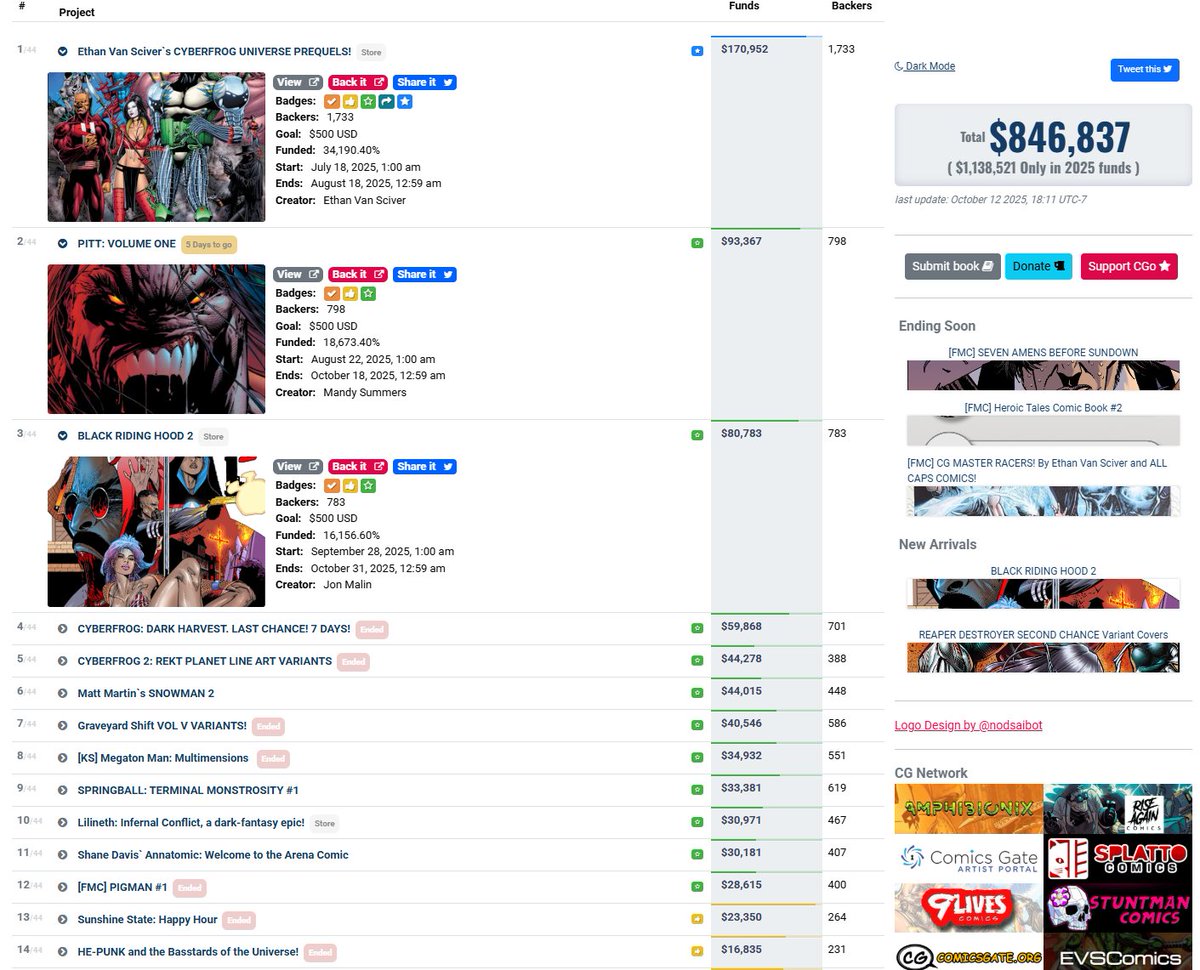Expand the CYBERFROG 2: REKT PLANET row
The height and width of the screenshot is (970, 1200).
[62, 661]
